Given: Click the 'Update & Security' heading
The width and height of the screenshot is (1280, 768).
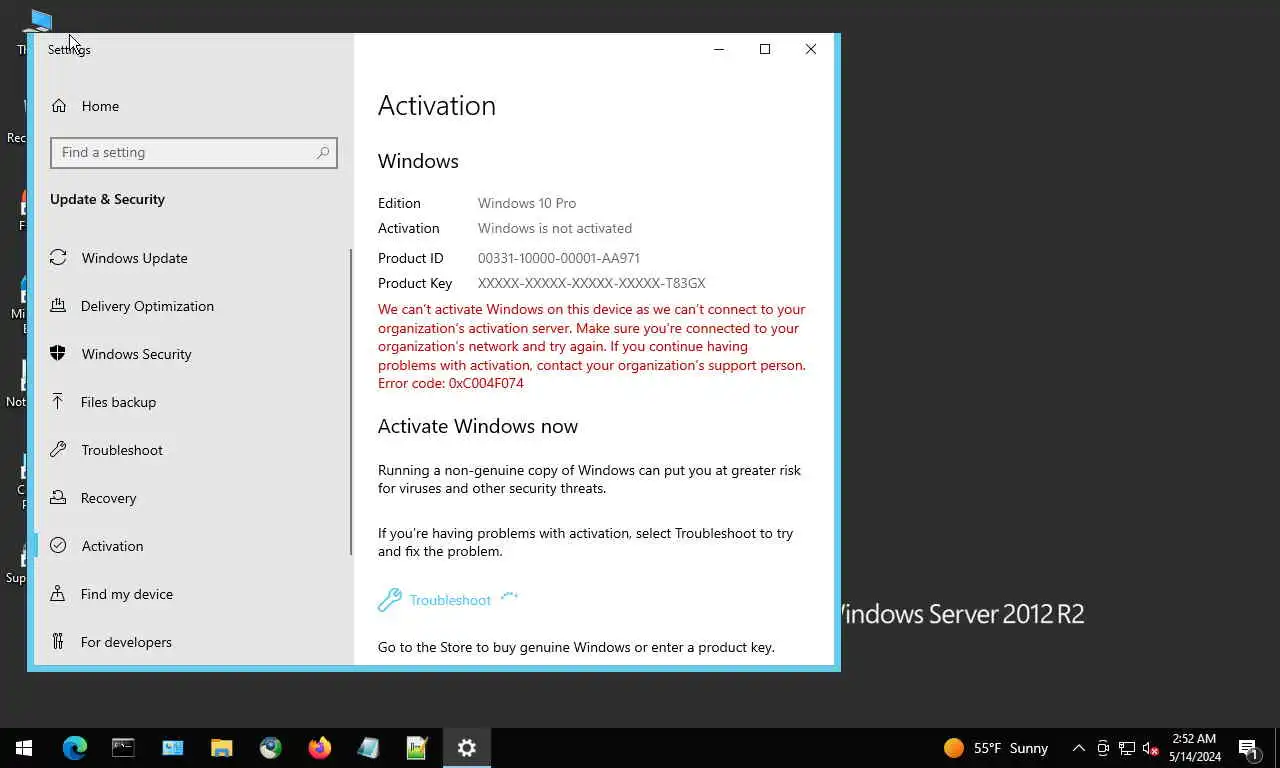Looking at the screenshot, I should (x=108, y=199).
